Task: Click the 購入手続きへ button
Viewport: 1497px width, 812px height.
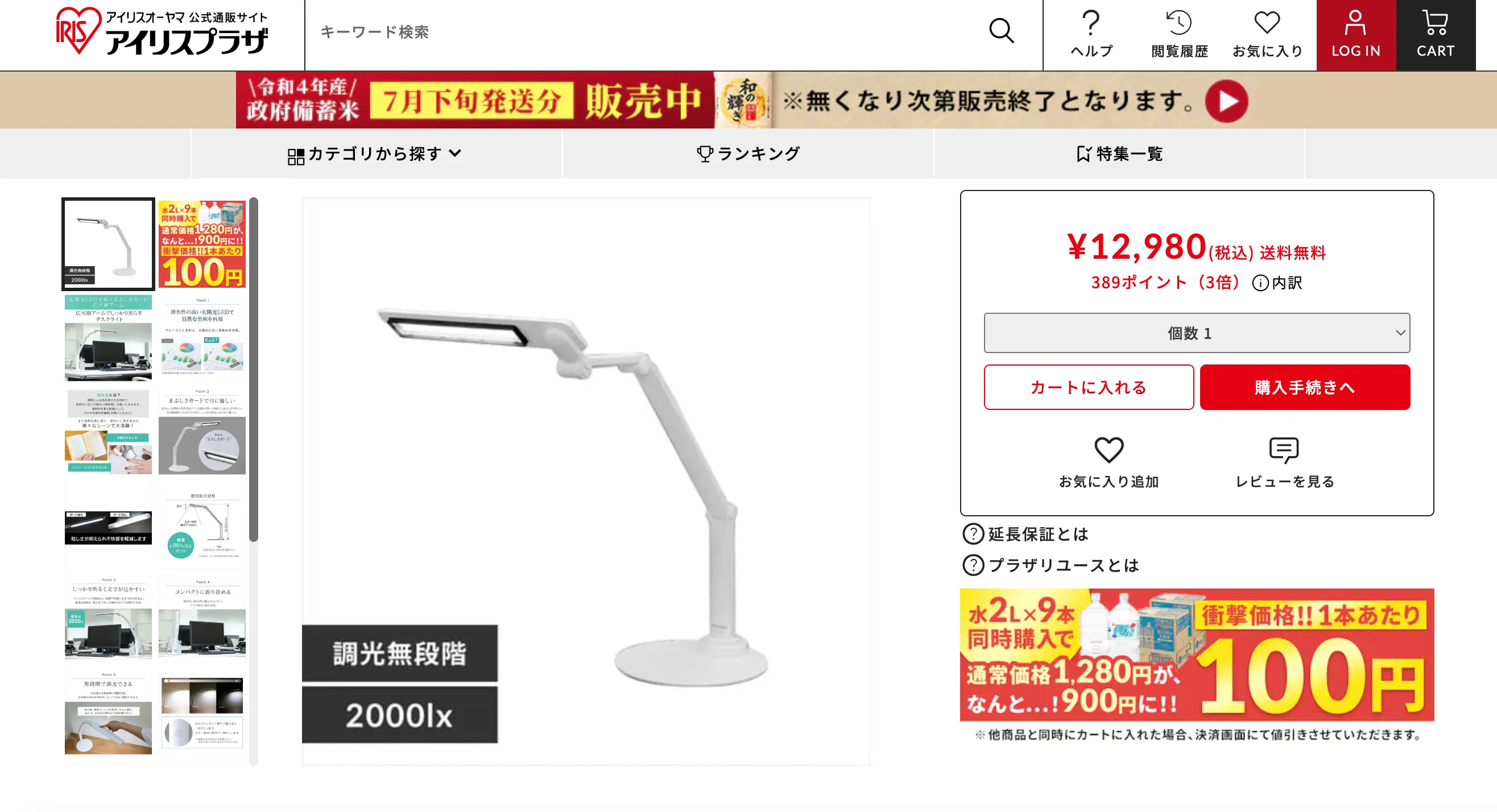Action: tap(1305, 387)
